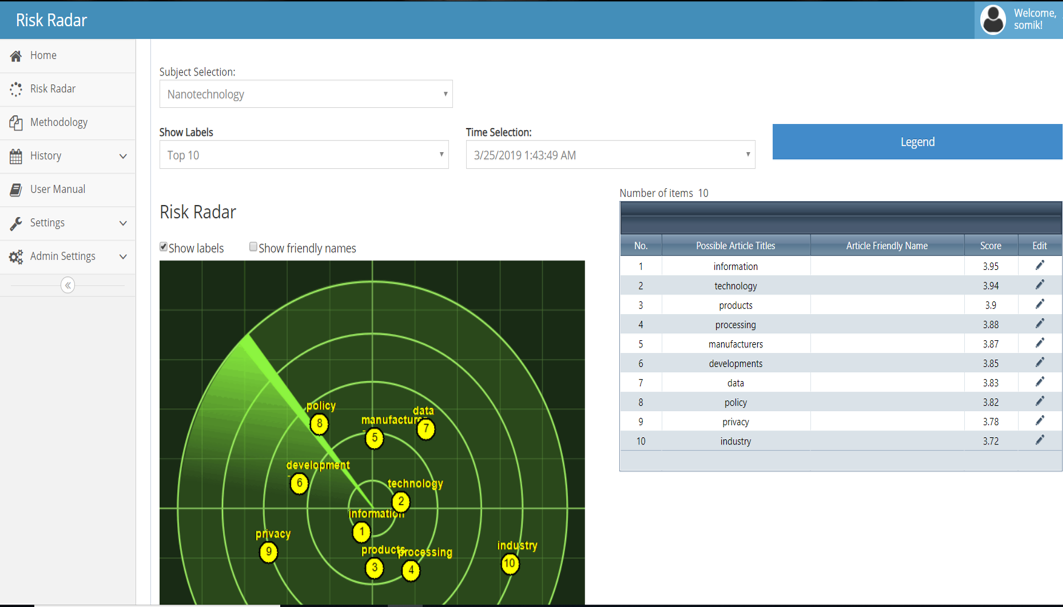Click radar marker 3 for products
Screen dimensions: 1063x607
pos(374,568)
